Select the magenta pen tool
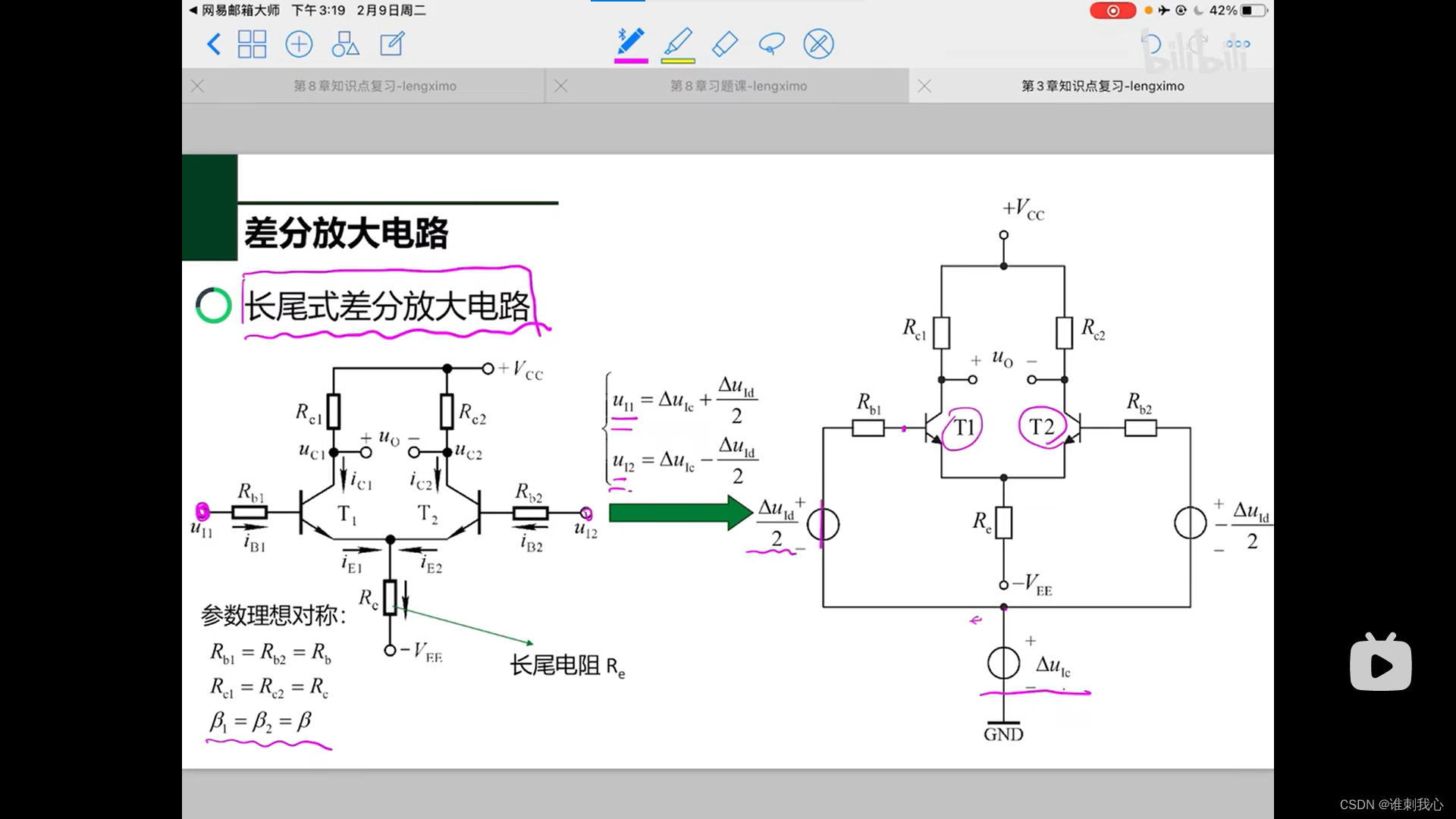This screenshot has height=819, width=1456. [630, 43]
